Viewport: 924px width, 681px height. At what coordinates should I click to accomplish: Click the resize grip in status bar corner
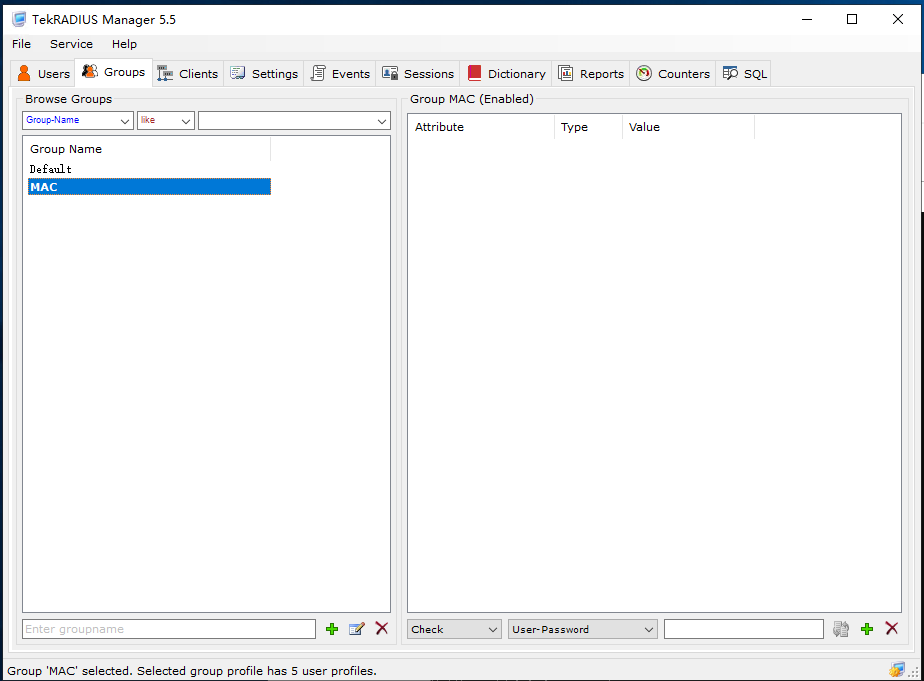[915, 672]
